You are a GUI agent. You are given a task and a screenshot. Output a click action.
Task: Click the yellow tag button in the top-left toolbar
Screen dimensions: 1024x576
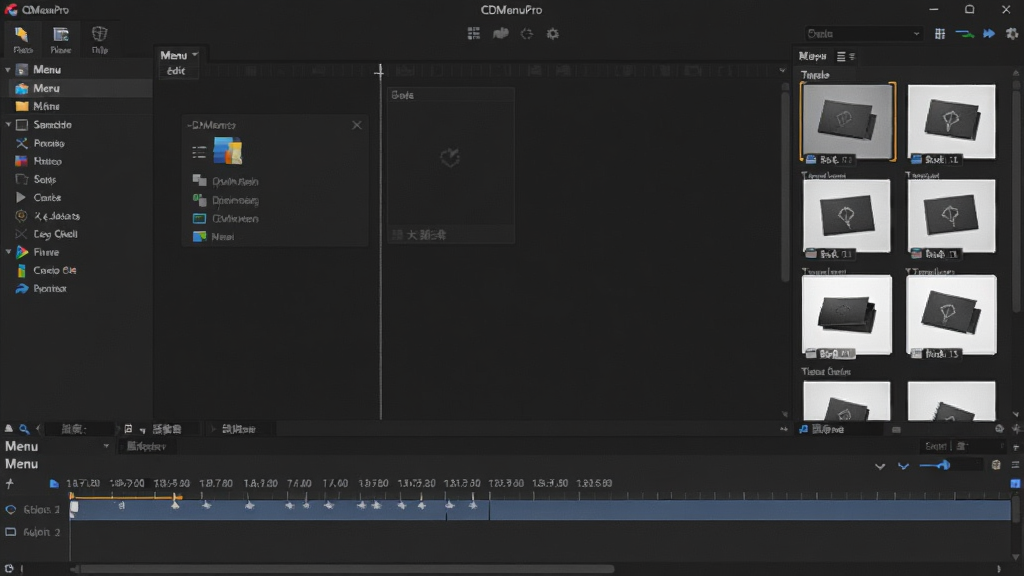22,40
